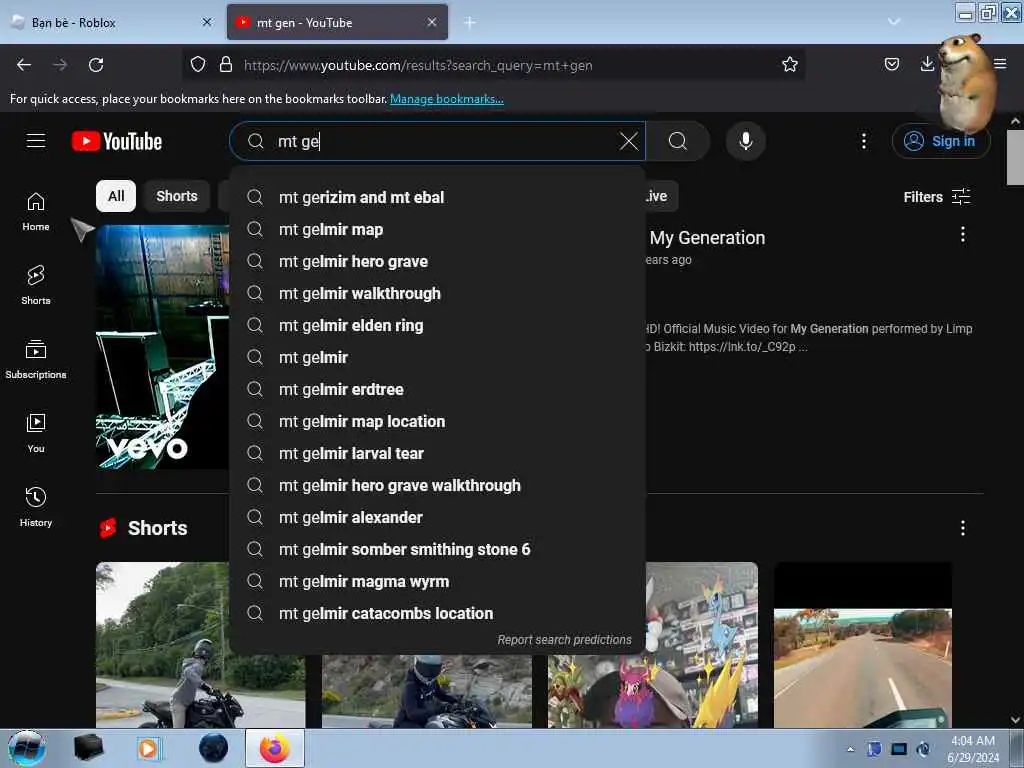This screenshot has width=1024, height=768.
Task: Choose suggestion mt gelmir map
Action: pyautogui.click(x=438, y=229)
